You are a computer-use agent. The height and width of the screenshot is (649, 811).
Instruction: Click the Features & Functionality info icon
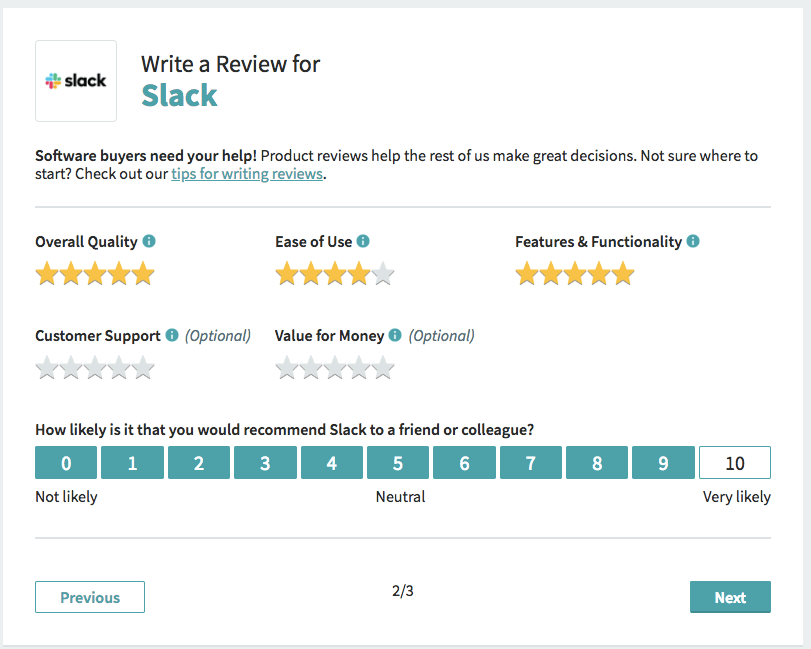pos(693,241)
